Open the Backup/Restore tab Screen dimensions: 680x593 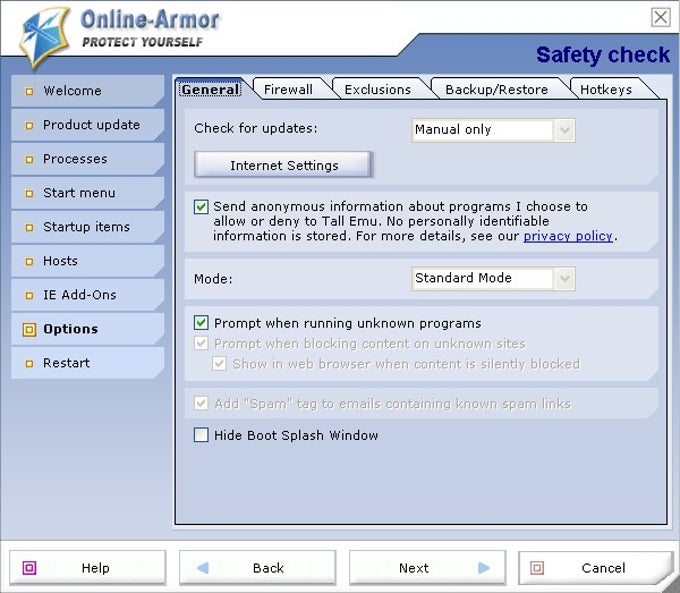point(497,89)
